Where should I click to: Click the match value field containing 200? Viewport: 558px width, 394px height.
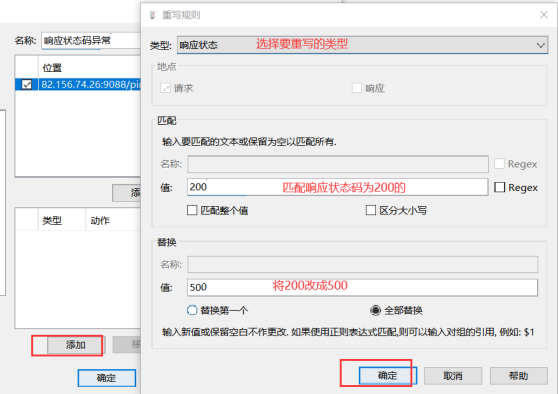[337, 187]
